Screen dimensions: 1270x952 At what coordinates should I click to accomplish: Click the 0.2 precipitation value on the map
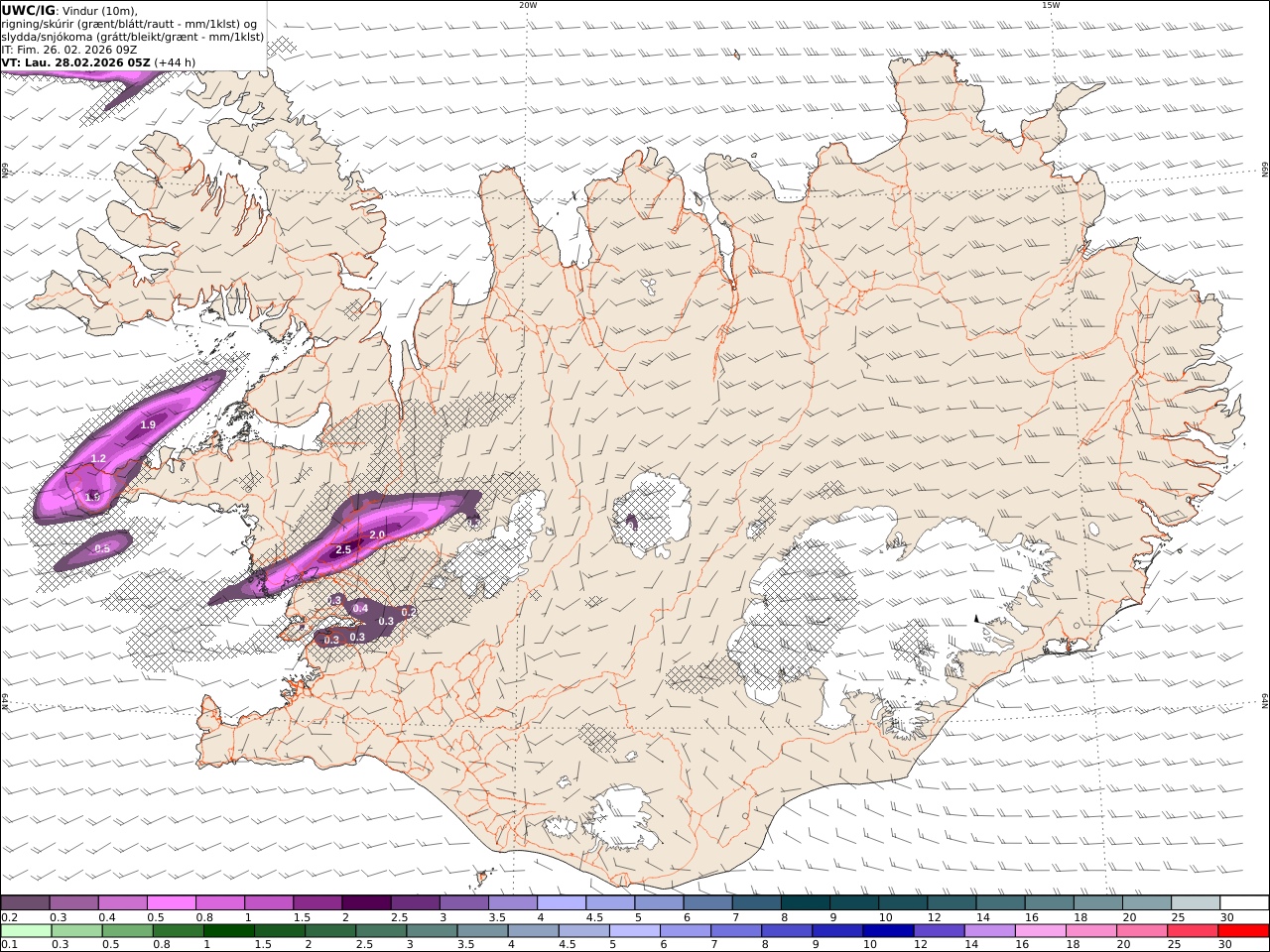click(407, 612)
